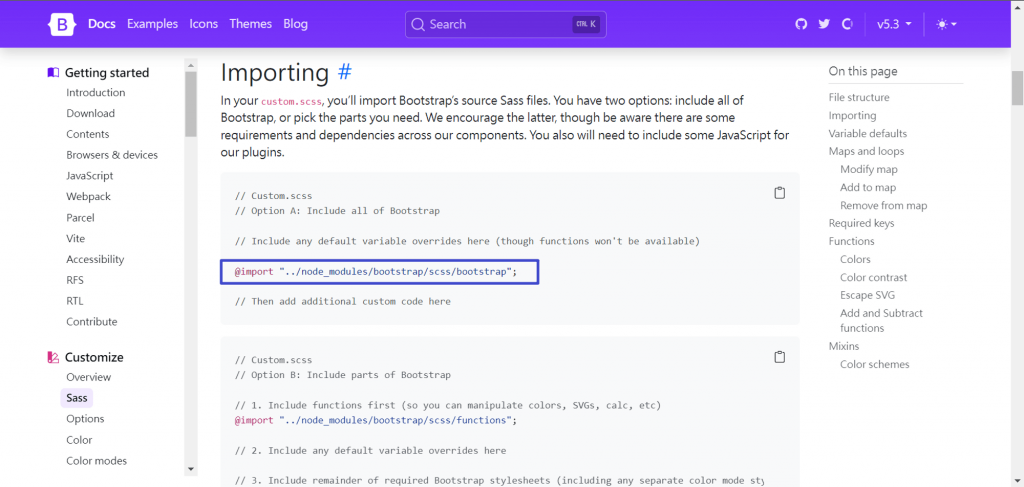
Task: Open Accessibility in sidebar
Action: click(x=95, y=259)
